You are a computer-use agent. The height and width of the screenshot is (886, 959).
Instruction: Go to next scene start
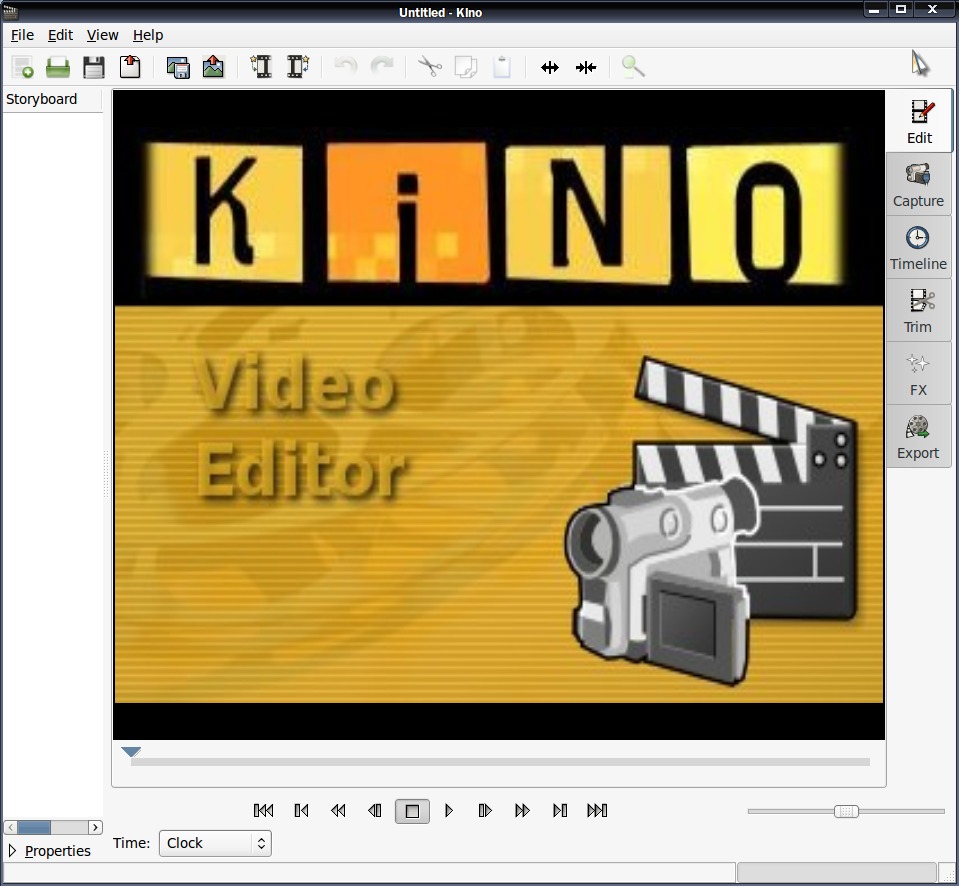pyautogui.click(x=560, y=811)
